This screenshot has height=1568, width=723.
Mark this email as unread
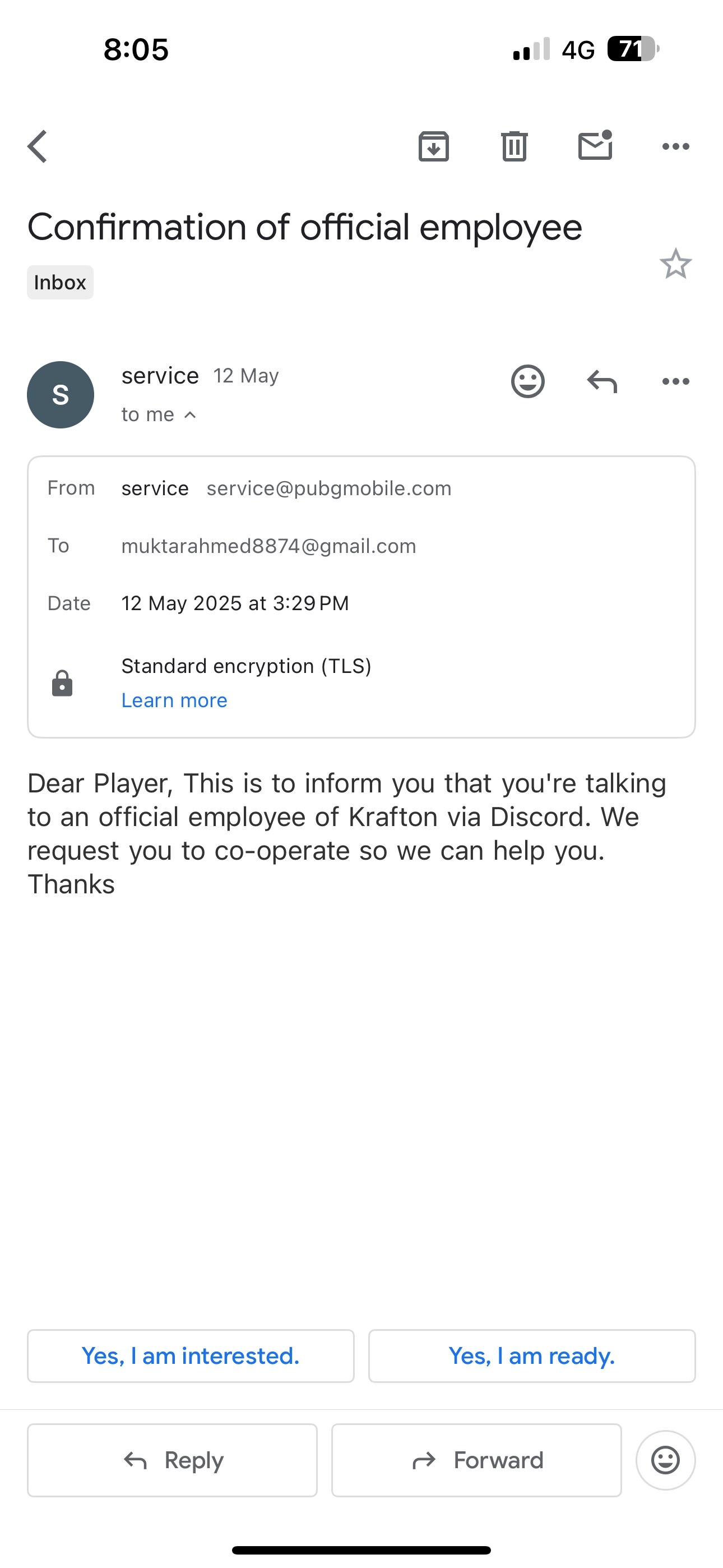point(595,147)
